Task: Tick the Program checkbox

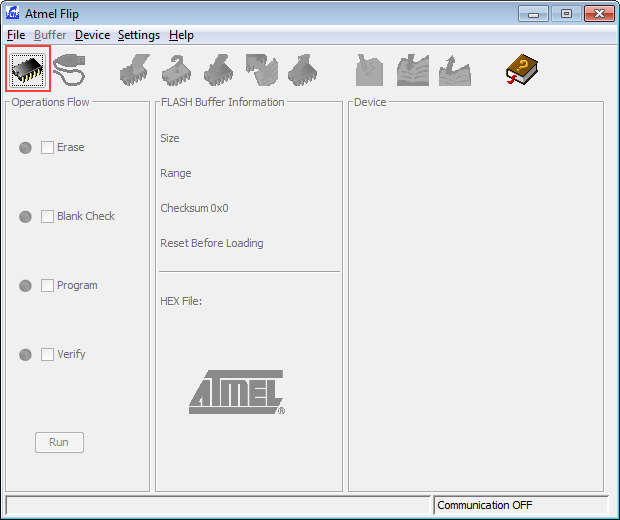Action: [47, 286]
